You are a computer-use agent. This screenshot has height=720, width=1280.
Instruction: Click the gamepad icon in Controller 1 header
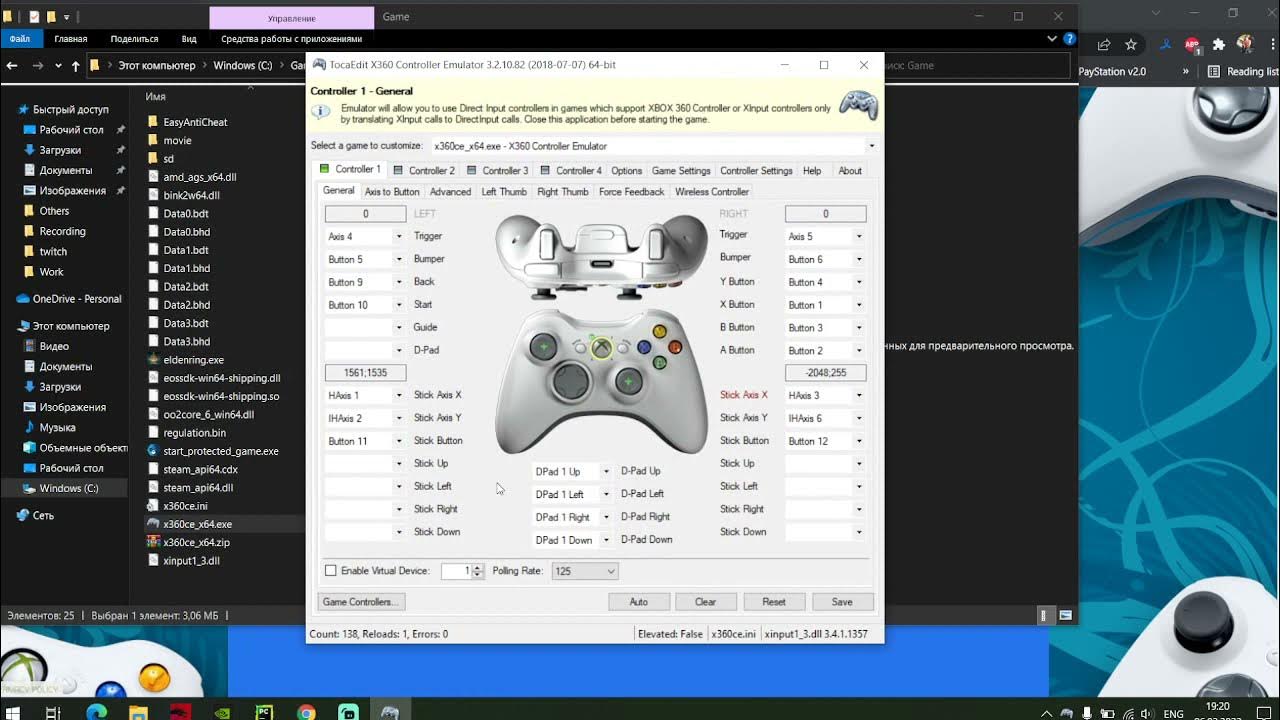(858, 105)
